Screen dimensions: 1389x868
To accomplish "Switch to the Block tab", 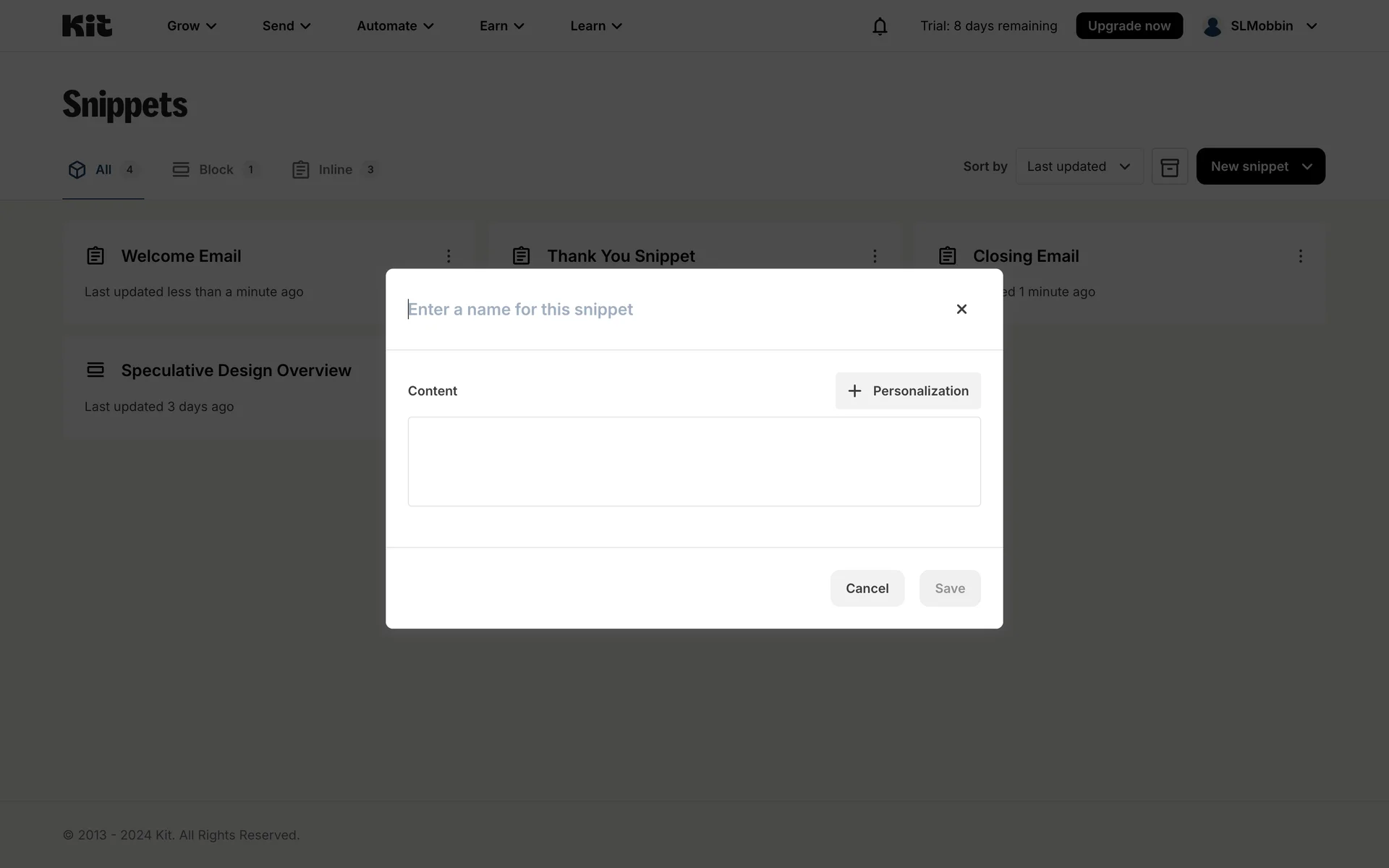I will tap(215, 170).
